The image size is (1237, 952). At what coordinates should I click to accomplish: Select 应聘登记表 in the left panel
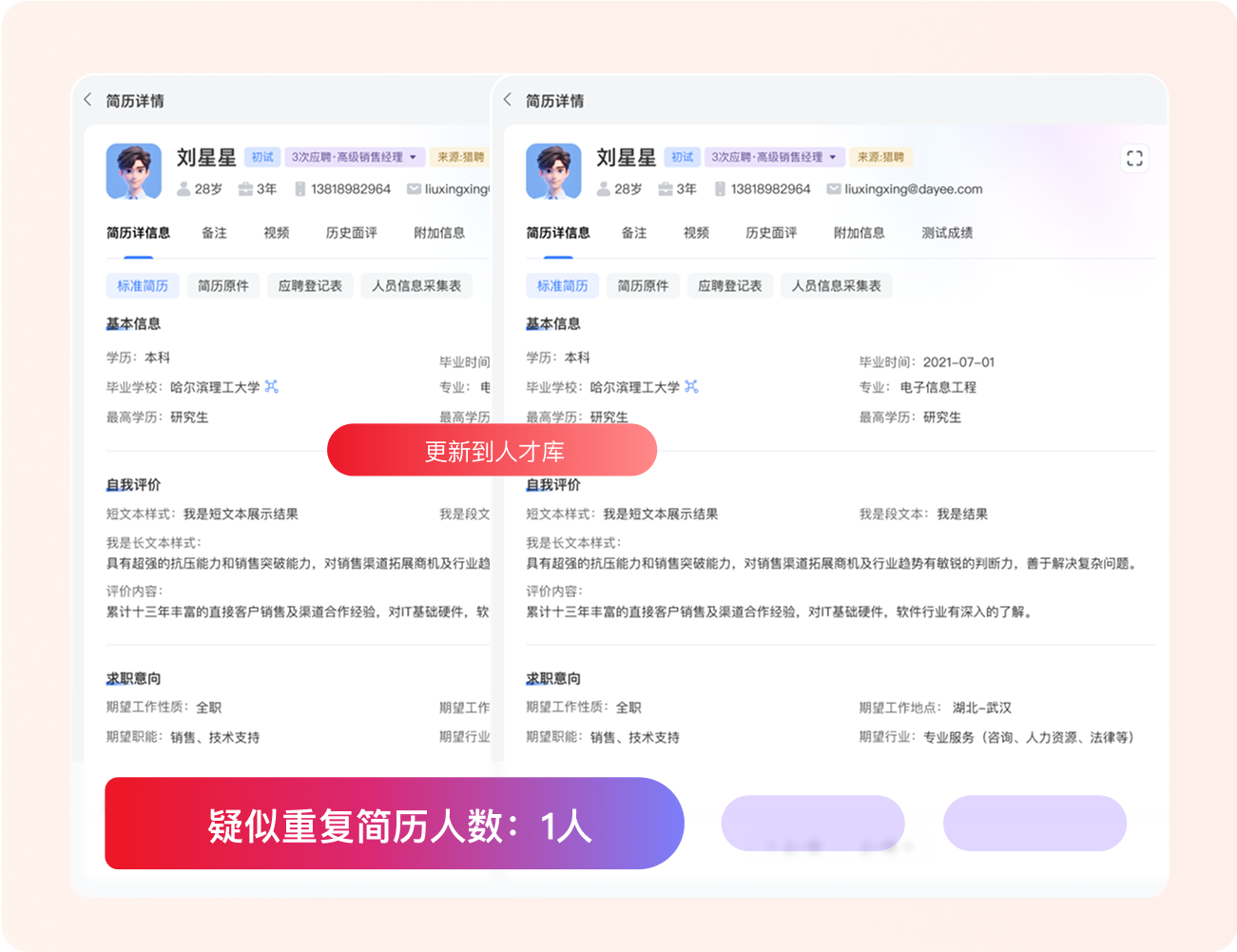tap(310, 286)
